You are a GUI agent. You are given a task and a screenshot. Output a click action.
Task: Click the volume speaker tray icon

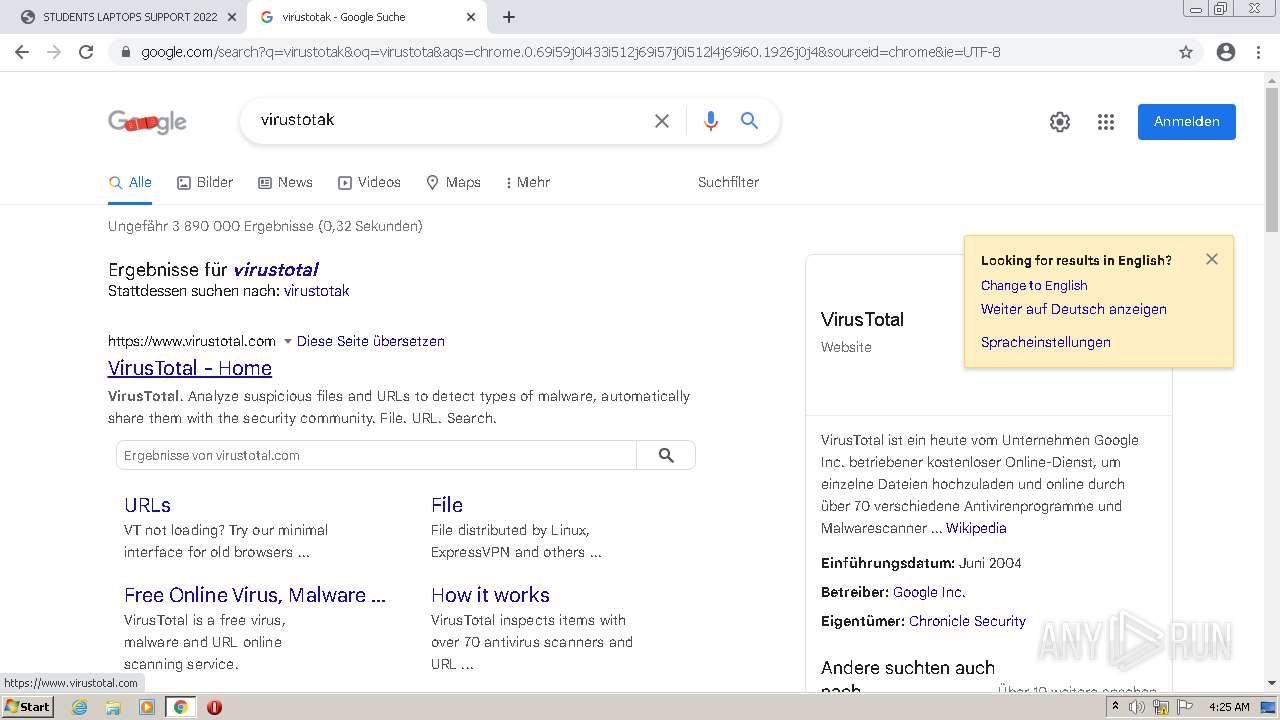pyautogui.click(x=1137, y=707)
